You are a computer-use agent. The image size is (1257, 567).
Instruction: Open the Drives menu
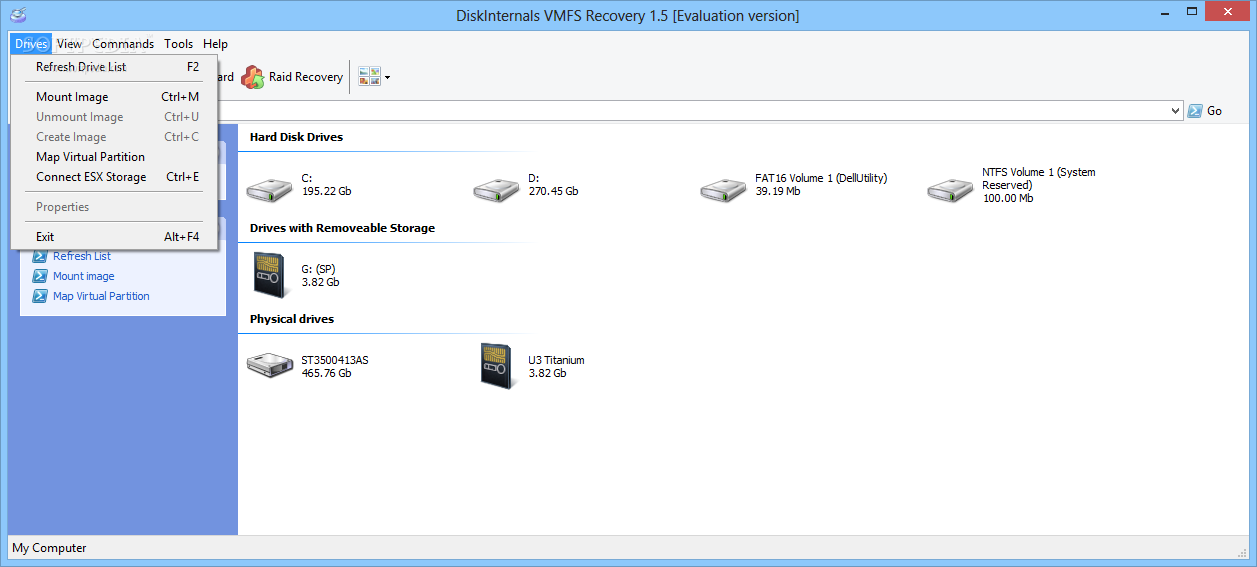coord(31,44)
